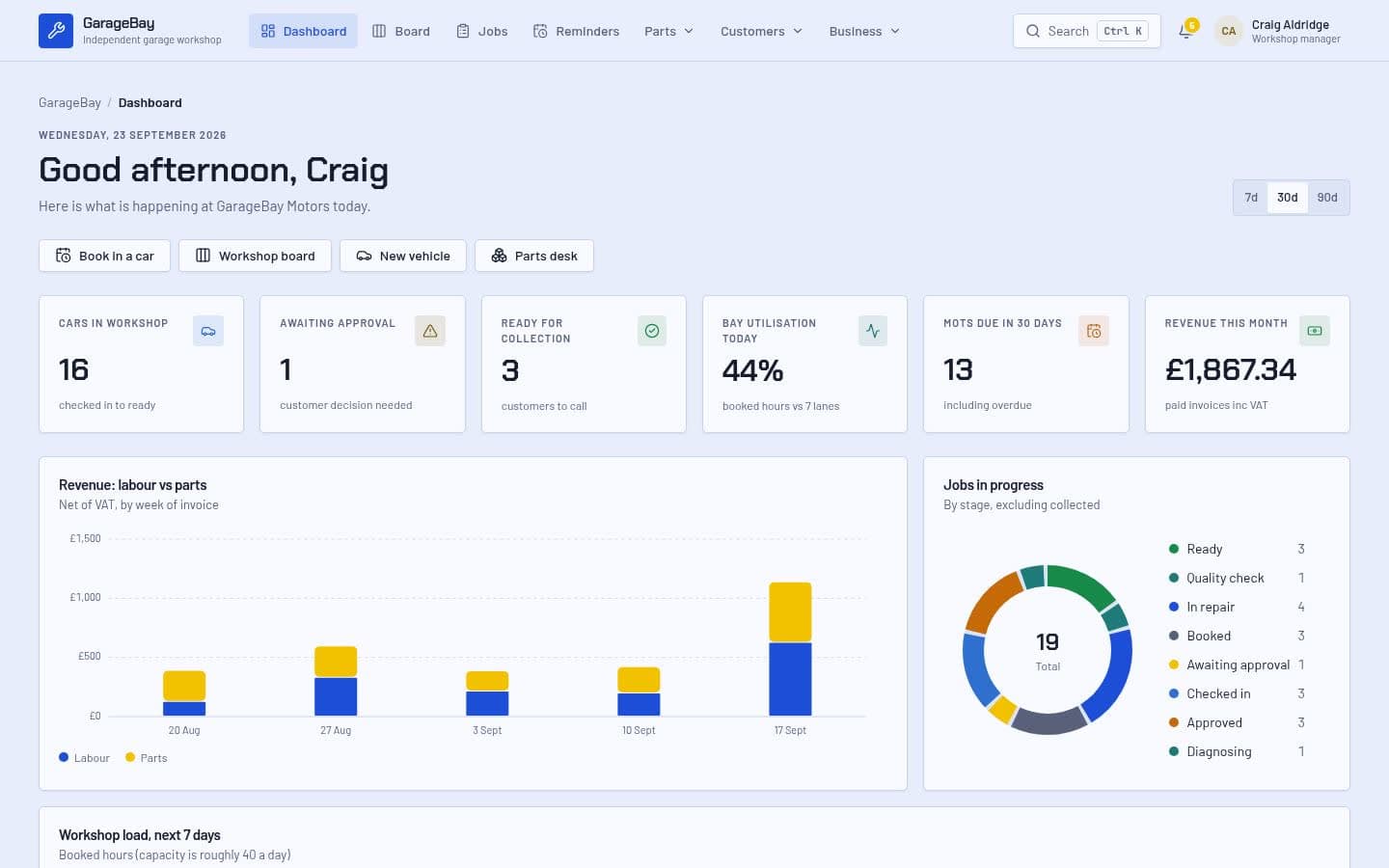Click the Quality check legend row
This screenshot has height=868, width=1389.
click(x=1237, y=578)
